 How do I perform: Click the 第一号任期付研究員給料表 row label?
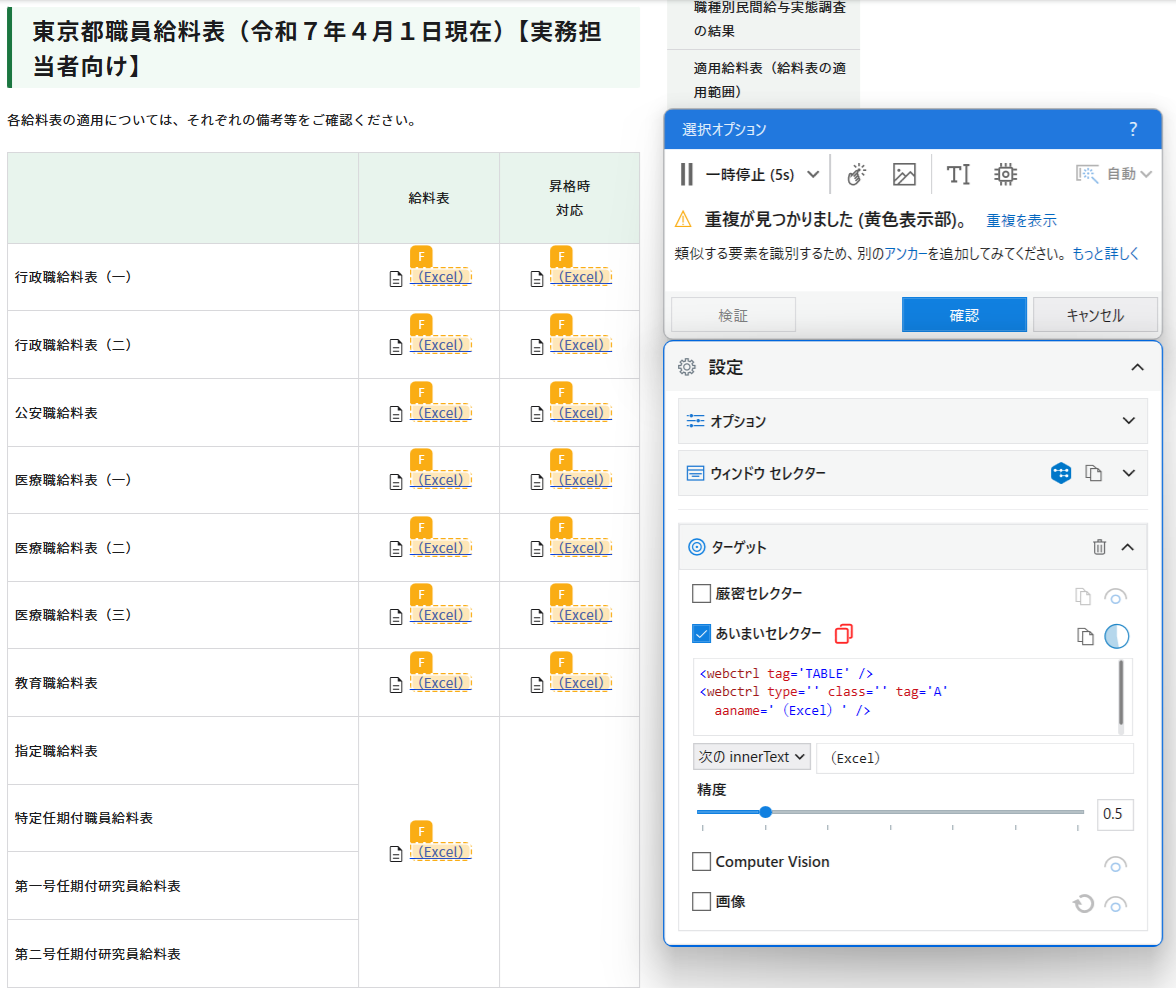(x=98, y=886)
